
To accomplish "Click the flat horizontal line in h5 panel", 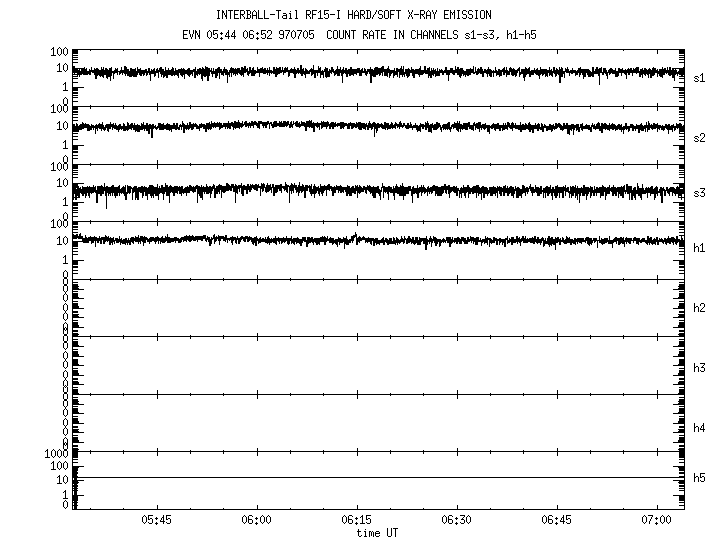I will pyautogui.click(x=380, y=477).
